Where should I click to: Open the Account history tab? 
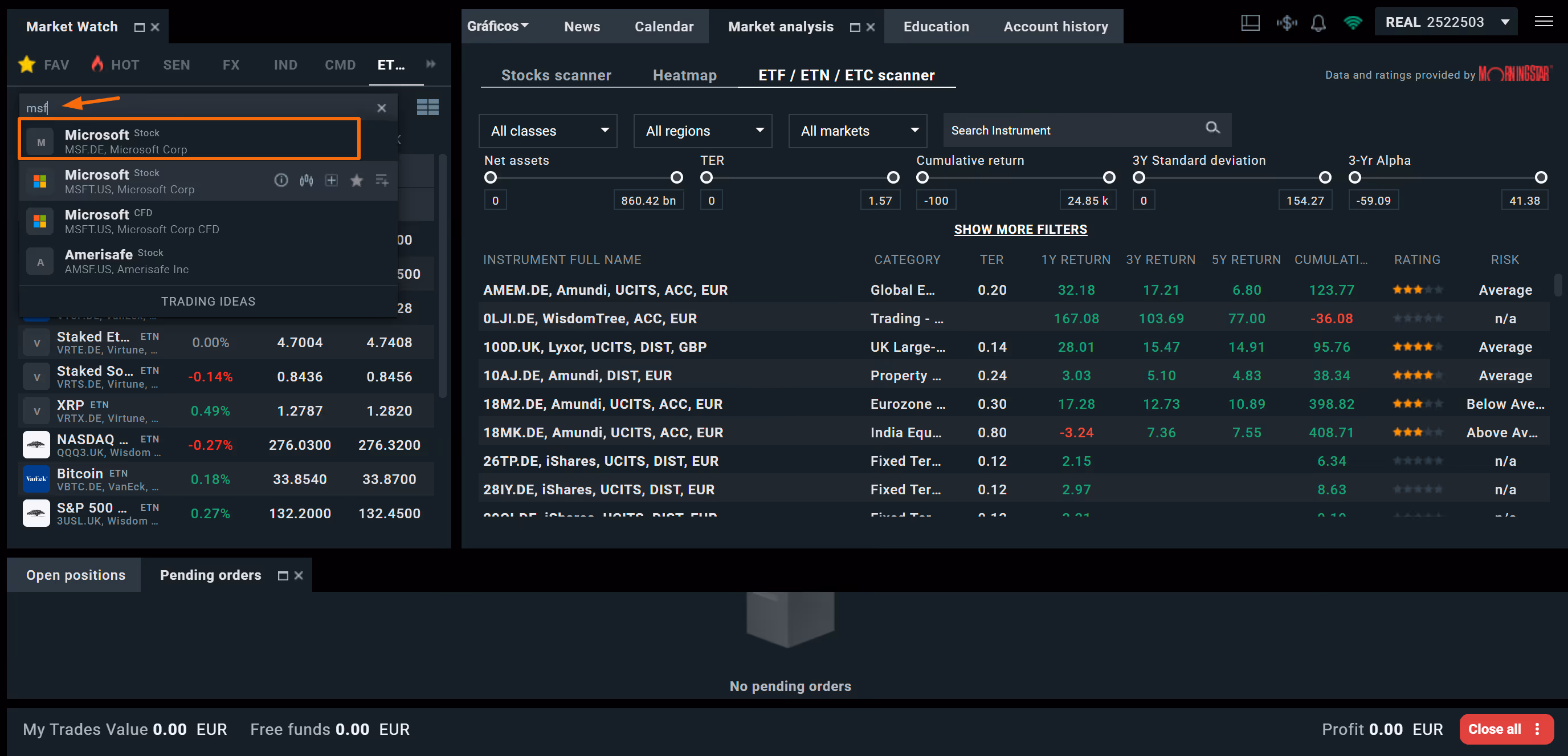coord(1055,27)
